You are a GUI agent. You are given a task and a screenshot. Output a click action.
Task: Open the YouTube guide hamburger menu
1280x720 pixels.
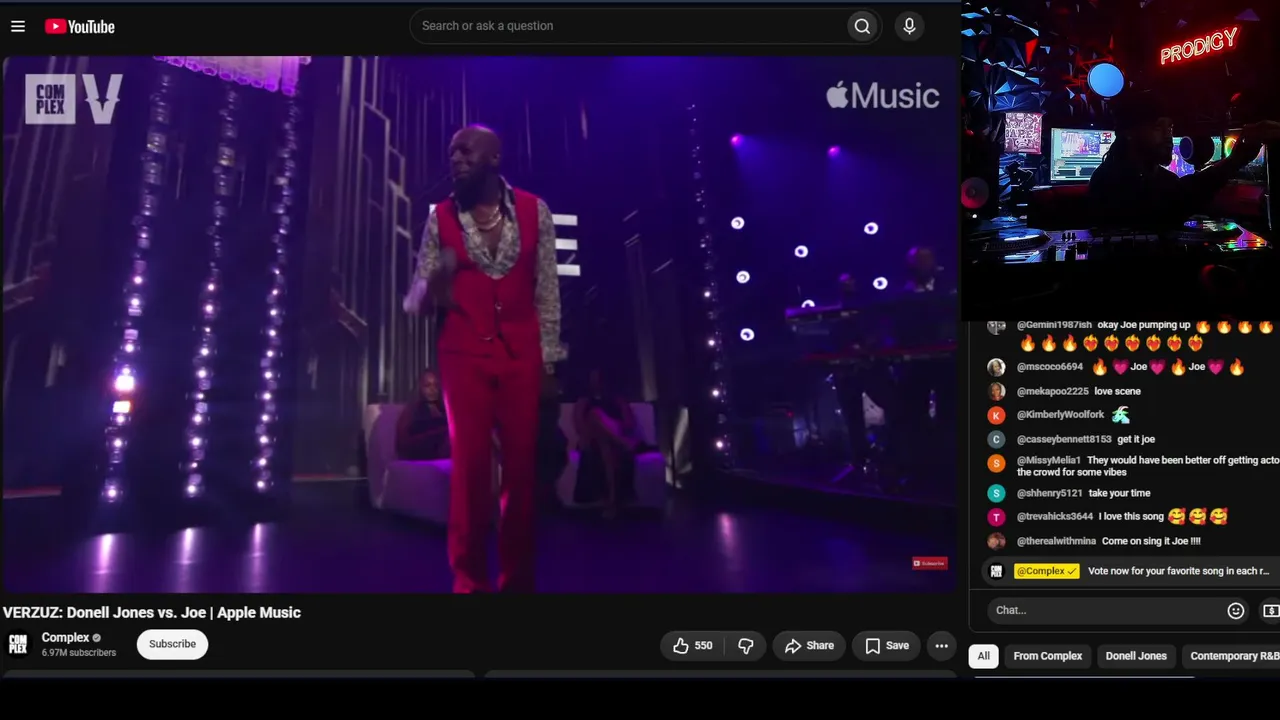[18, 26]
